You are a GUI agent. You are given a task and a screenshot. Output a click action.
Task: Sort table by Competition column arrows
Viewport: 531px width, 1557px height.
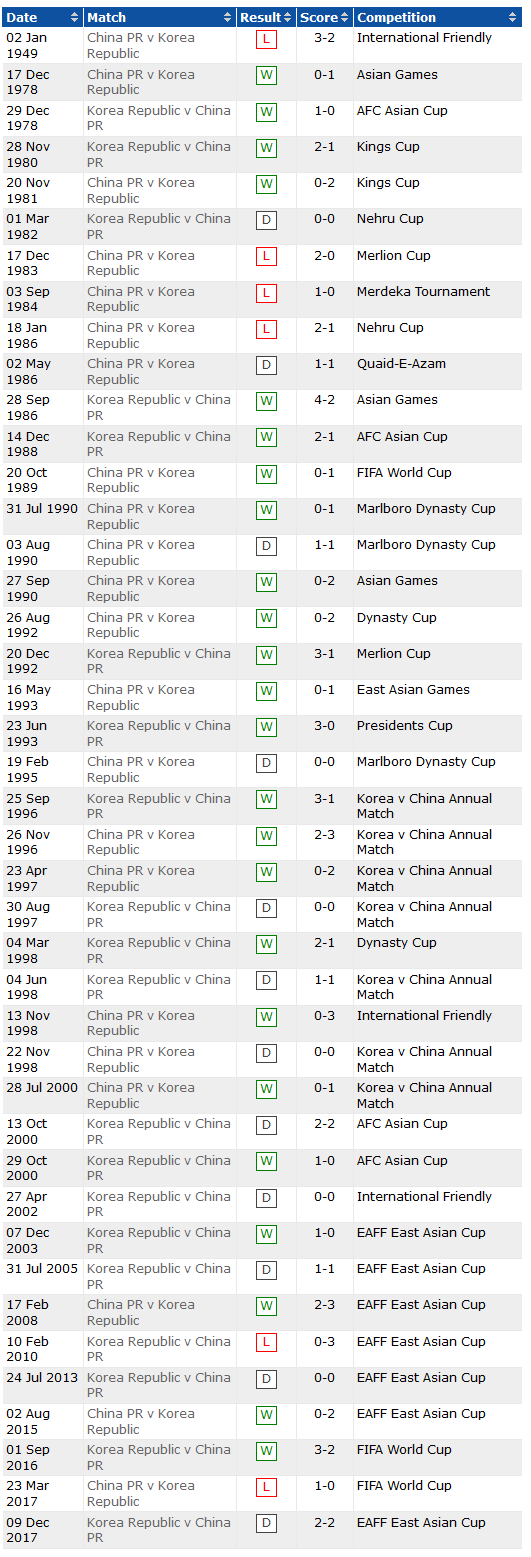pyautogui.click(x=513, y=18)
